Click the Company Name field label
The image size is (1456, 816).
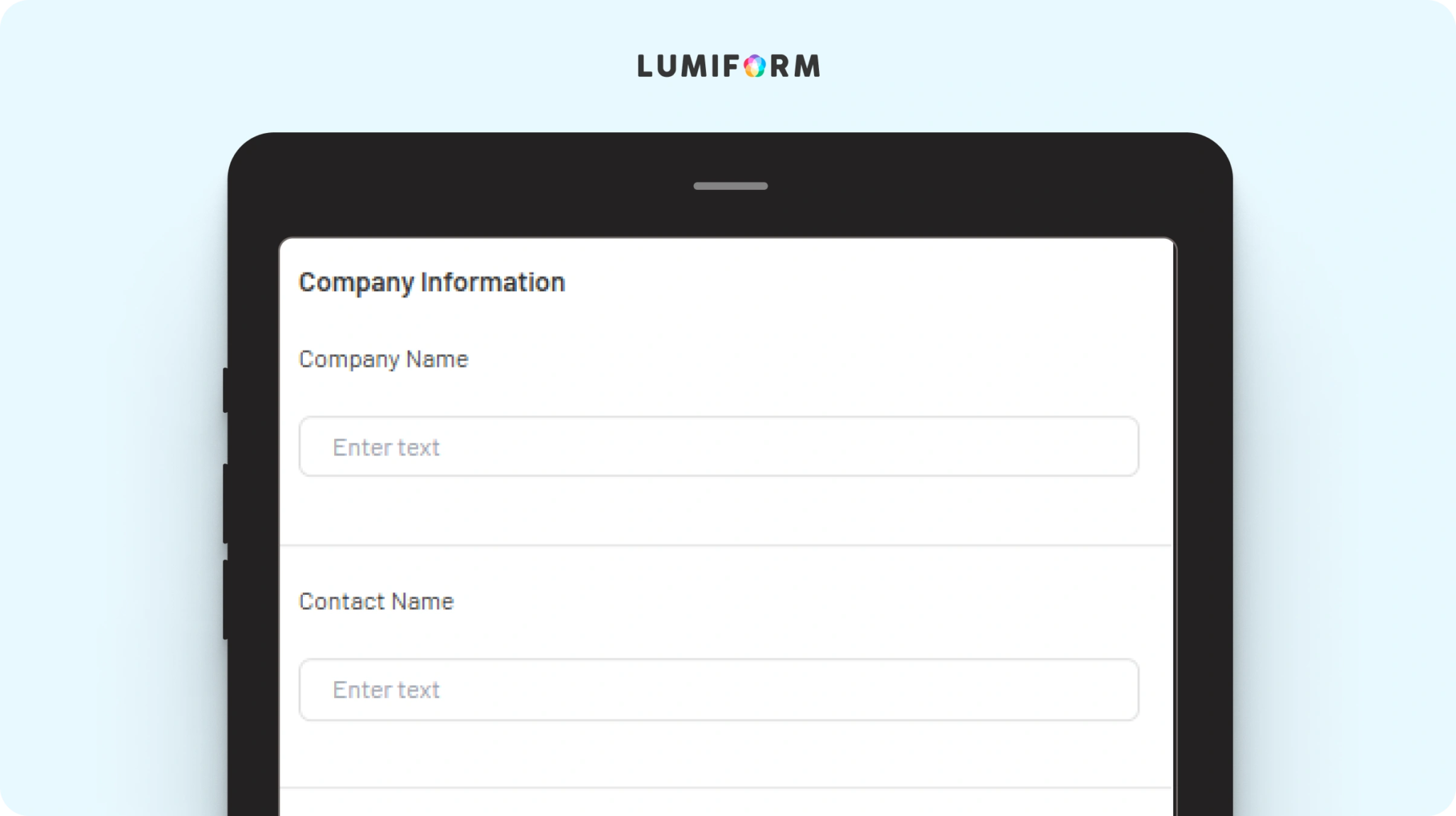tap(383, 360)
